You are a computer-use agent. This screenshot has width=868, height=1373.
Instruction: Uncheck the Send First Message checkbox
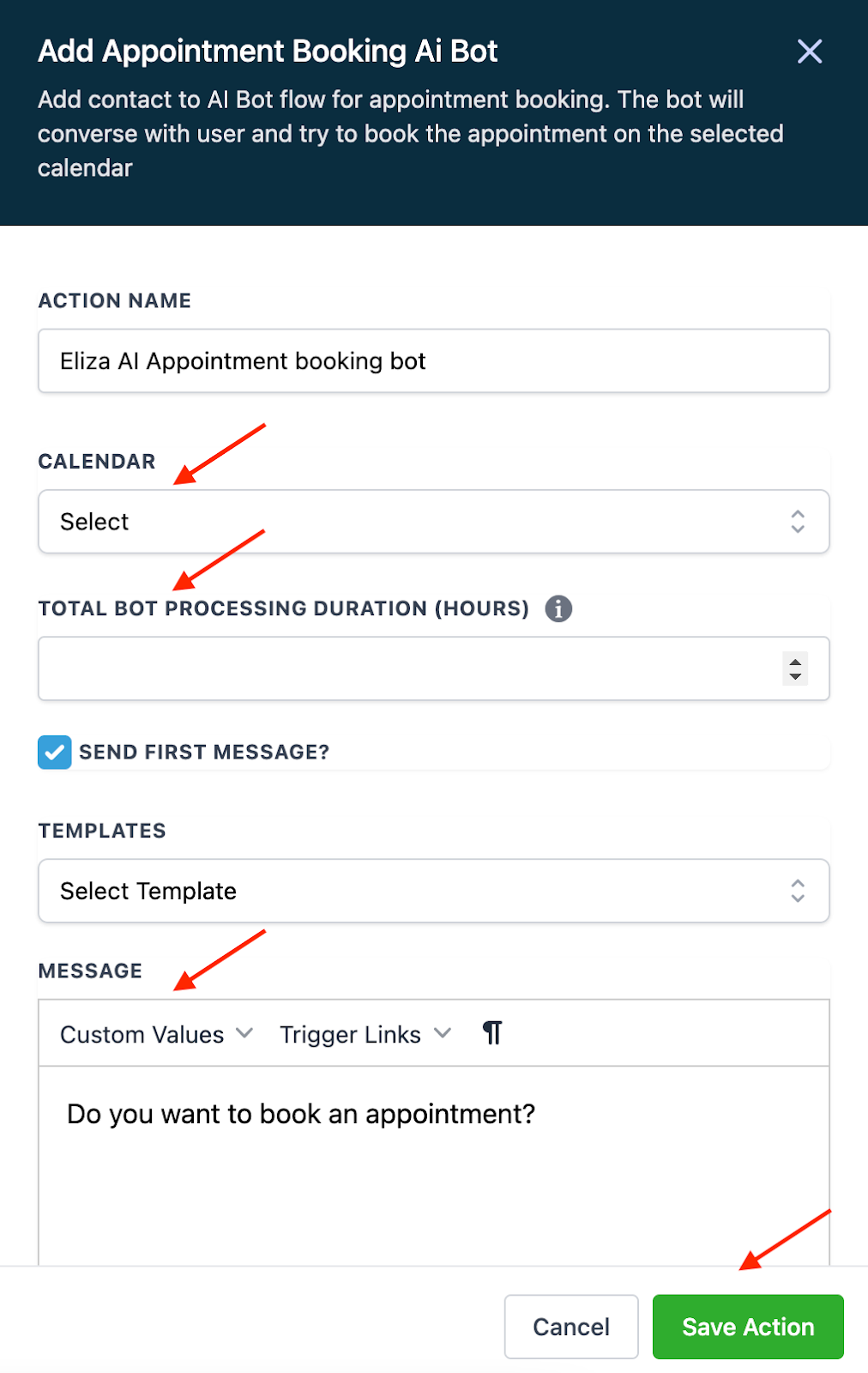click(x=55, y=753)
